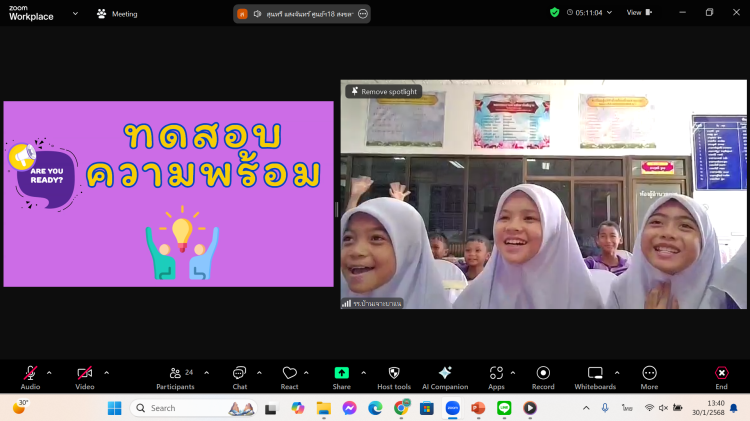Click the green encryption shield icon

pos(554,12)
